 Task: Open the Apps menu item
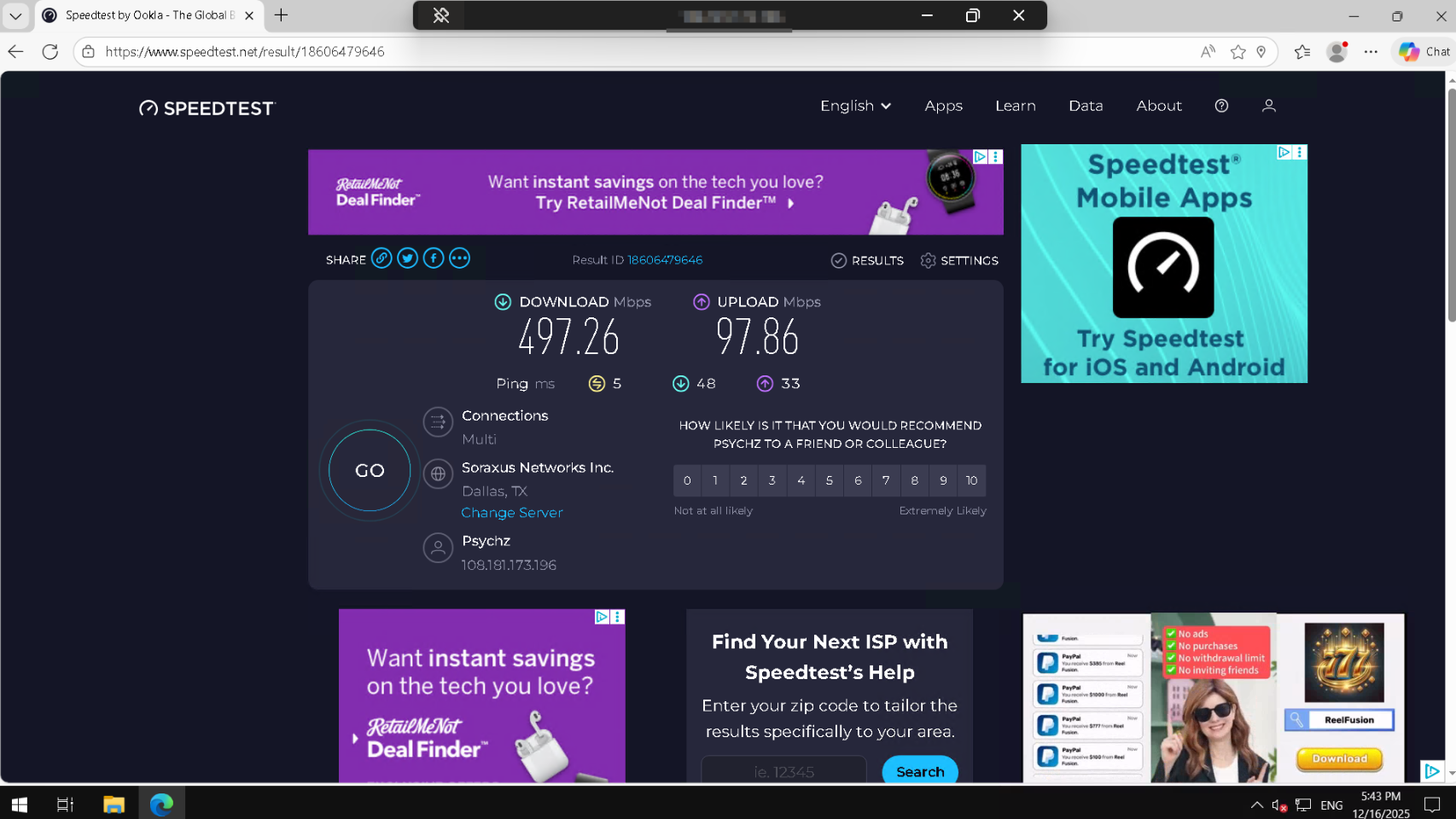[943, 106]
